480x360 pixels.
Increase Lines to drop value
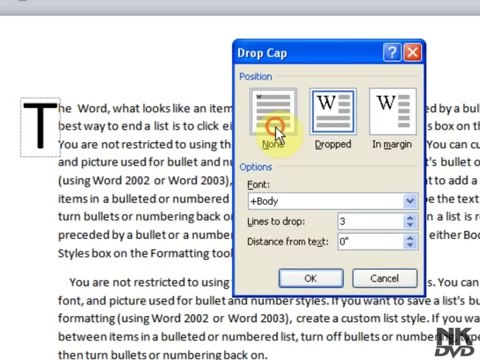(410, 218)
